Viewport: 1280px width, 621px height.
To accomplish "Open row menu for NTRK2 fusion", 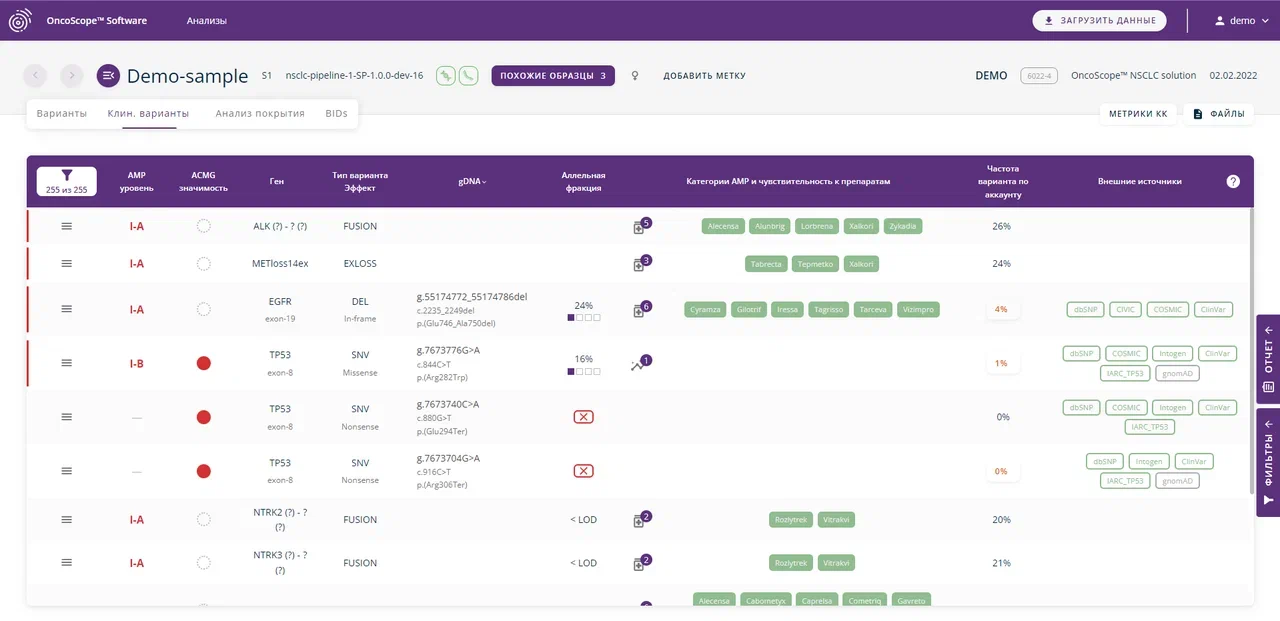I will (x=67, y=519).
